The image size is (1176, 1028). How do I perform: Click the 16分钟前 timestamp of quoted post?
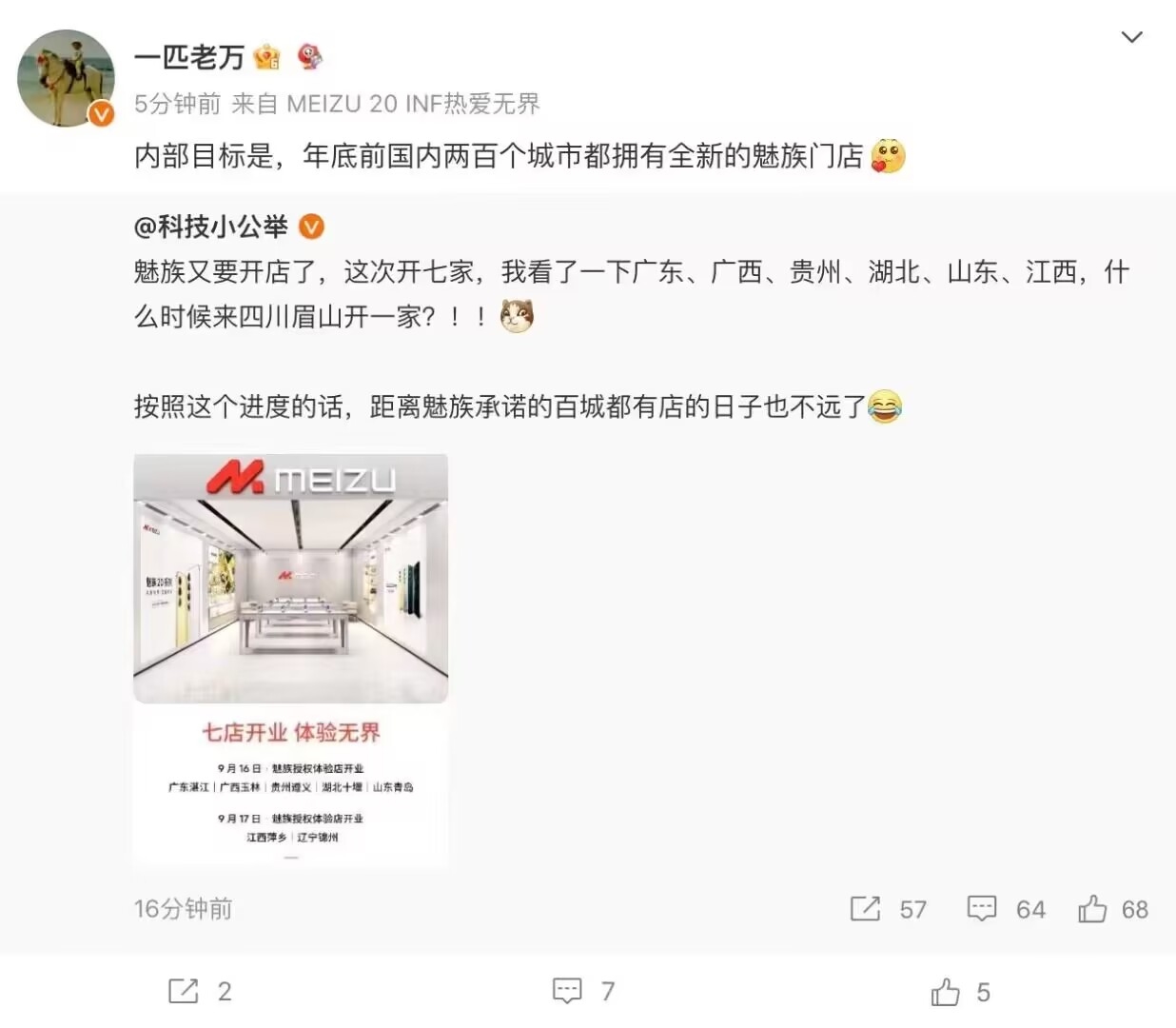click(x=183, y=909)
